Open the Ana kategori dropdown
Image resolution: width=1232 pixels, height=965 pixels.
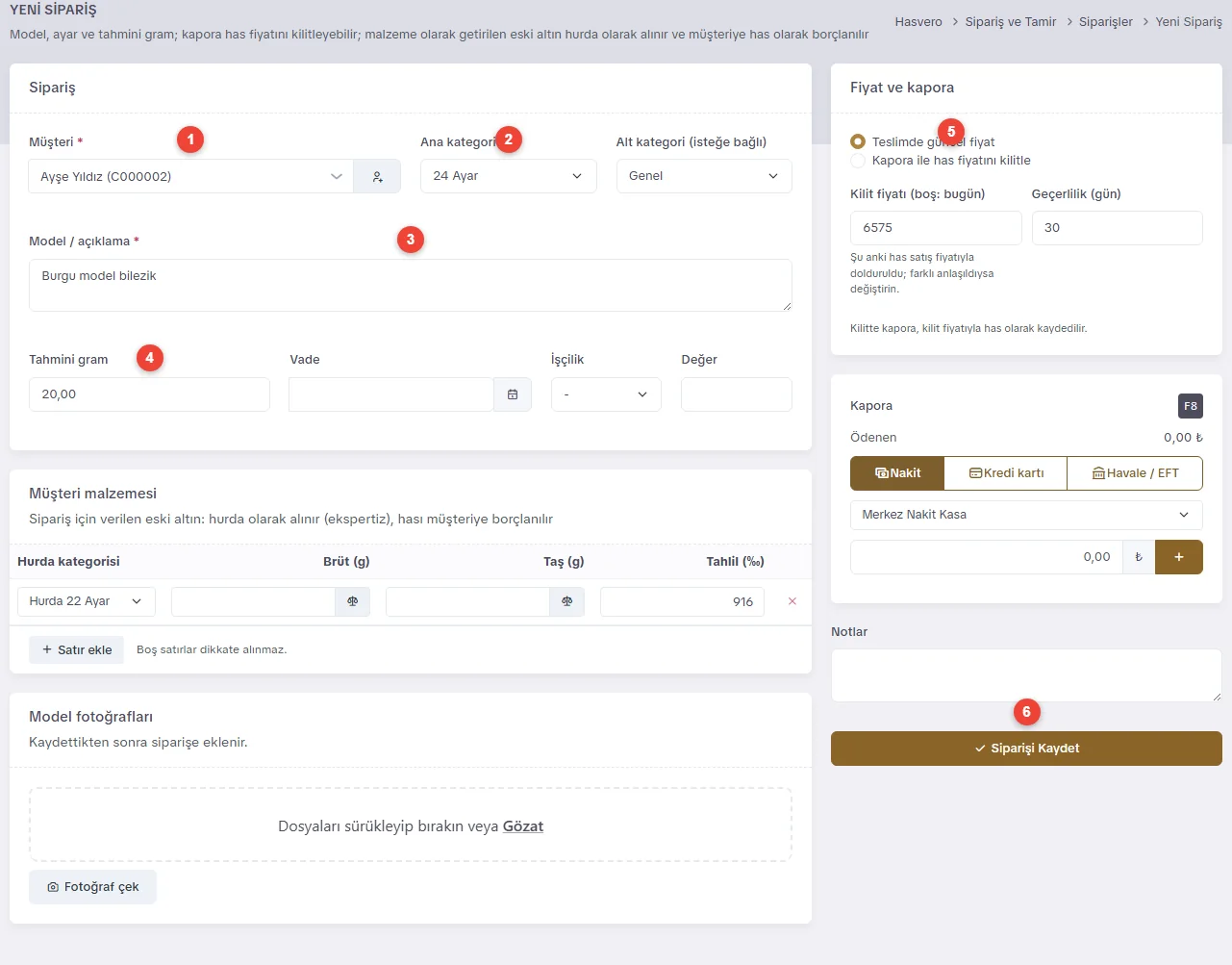[509, 176]
